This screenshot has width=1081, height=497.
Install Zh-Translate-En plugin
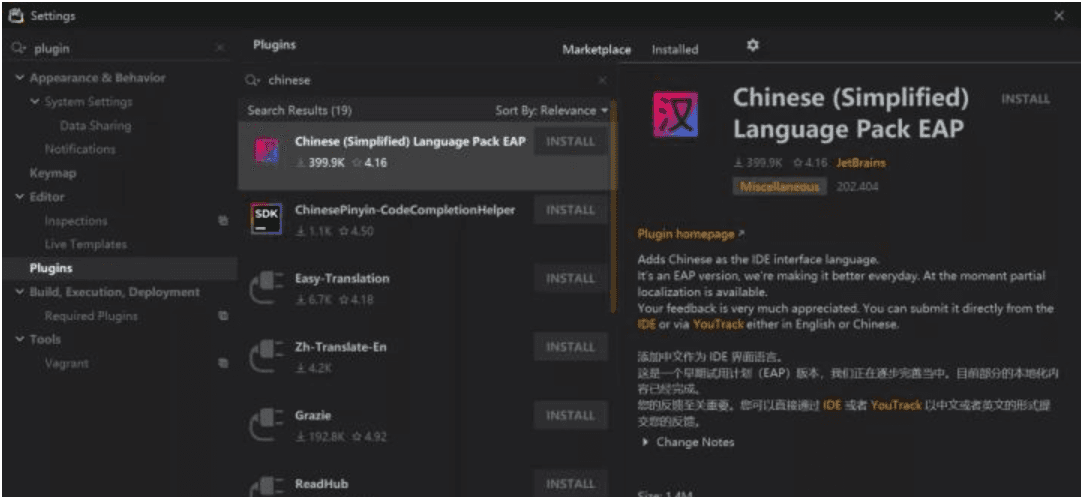[571, 347]
